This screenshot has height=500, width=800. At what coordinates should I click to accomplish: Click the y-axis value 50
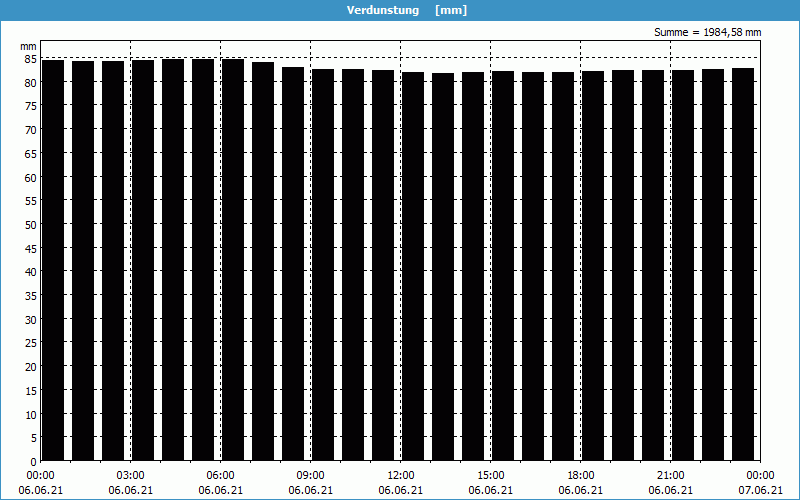coord(31,226)
